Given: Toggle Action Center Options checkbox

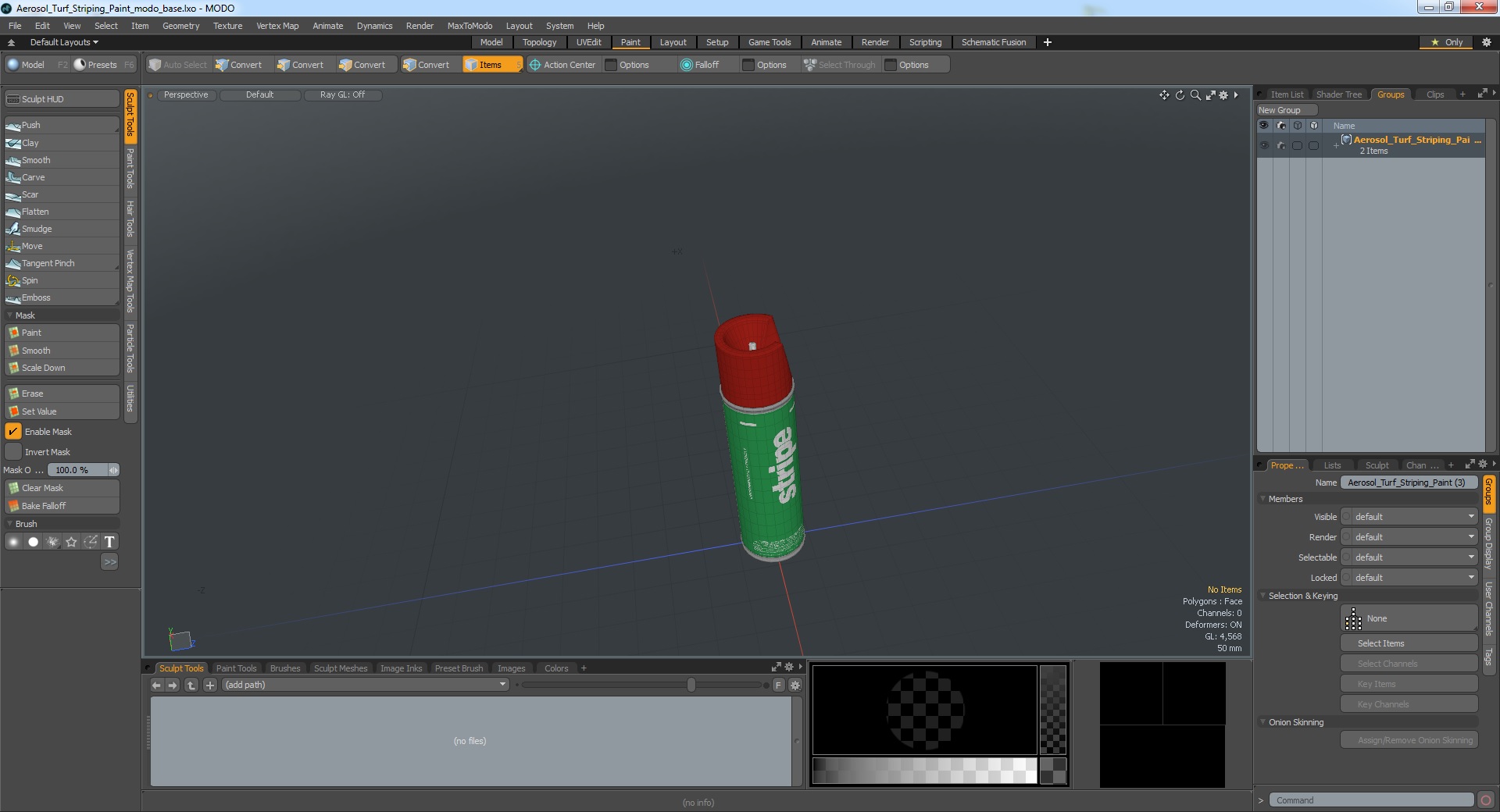Looking at the screenshot, I should point(612,65).
